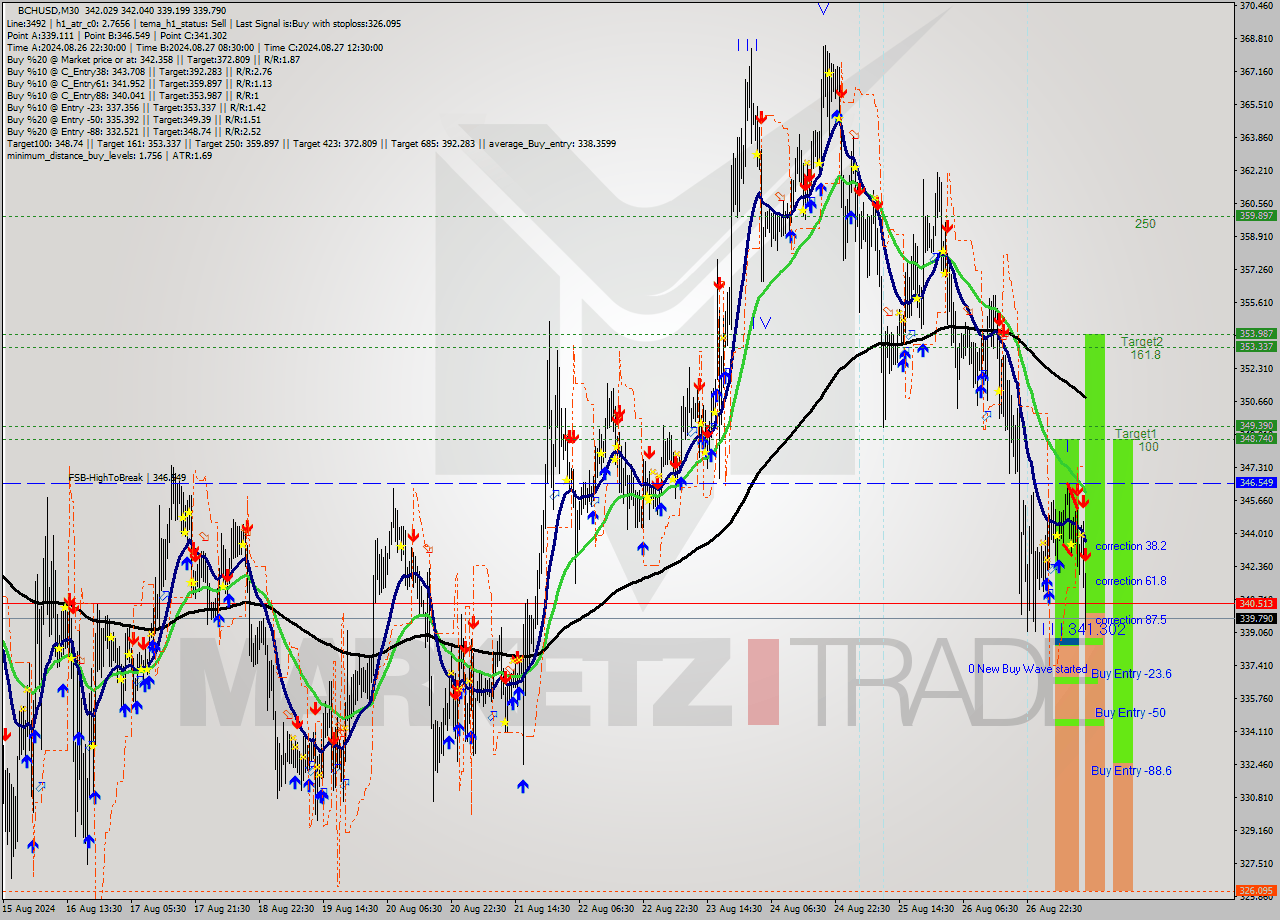This screenshot has height=920, width=1280.
Task: Select the 'Buy Entry -23.6' label
Action: click(x=1131, y=674)
